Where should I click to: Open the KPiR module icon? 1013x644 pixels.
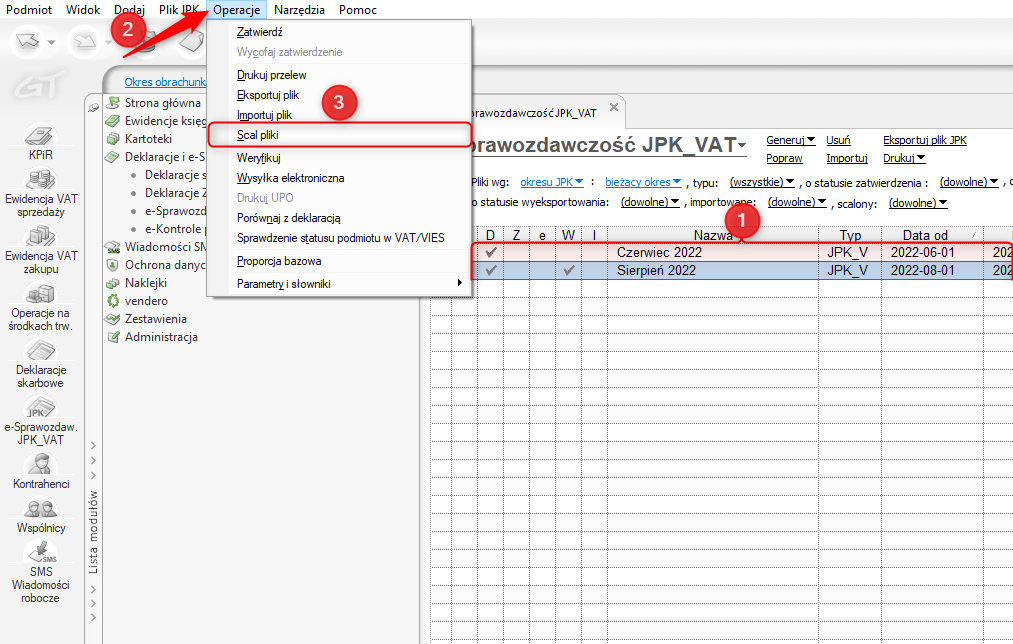41,142
